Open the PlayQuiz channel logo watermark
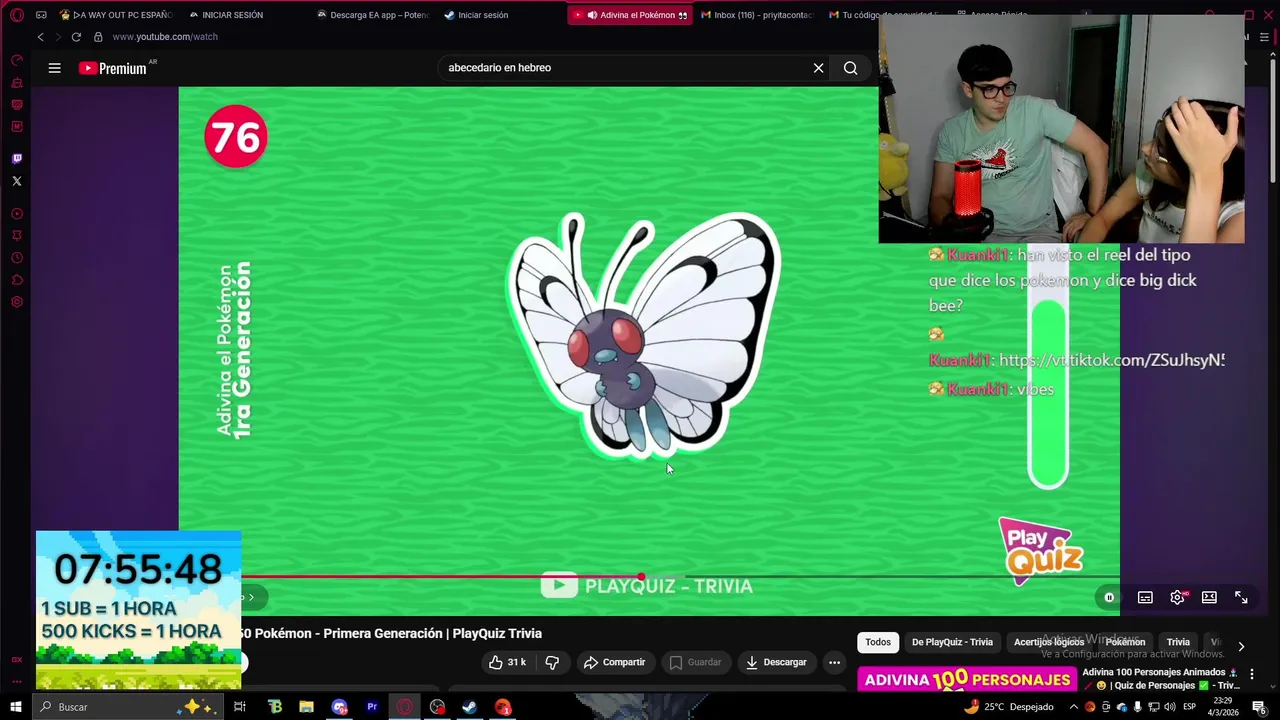This screenshot has height=720, width=1280. coord(1041,550)
